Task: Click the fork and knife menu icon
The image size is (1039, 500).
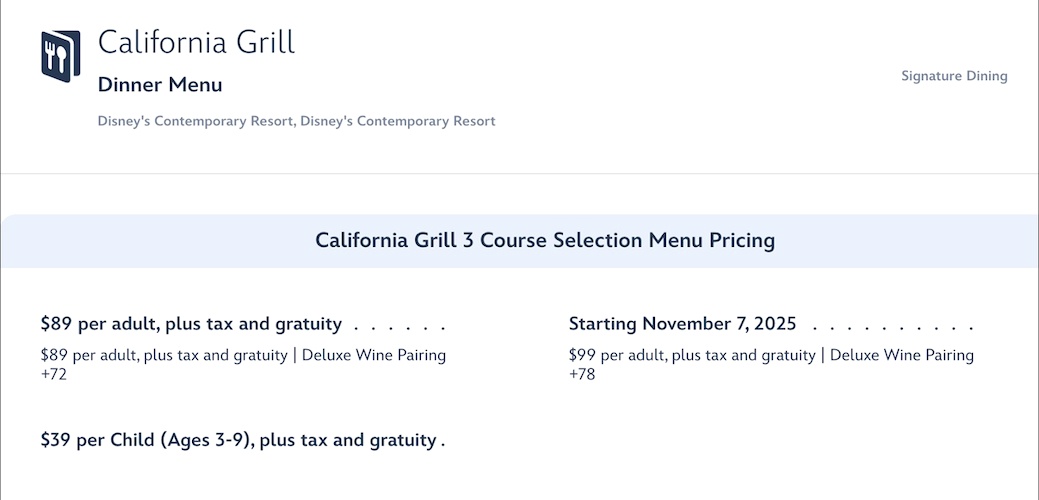Action: pos(60,56)
